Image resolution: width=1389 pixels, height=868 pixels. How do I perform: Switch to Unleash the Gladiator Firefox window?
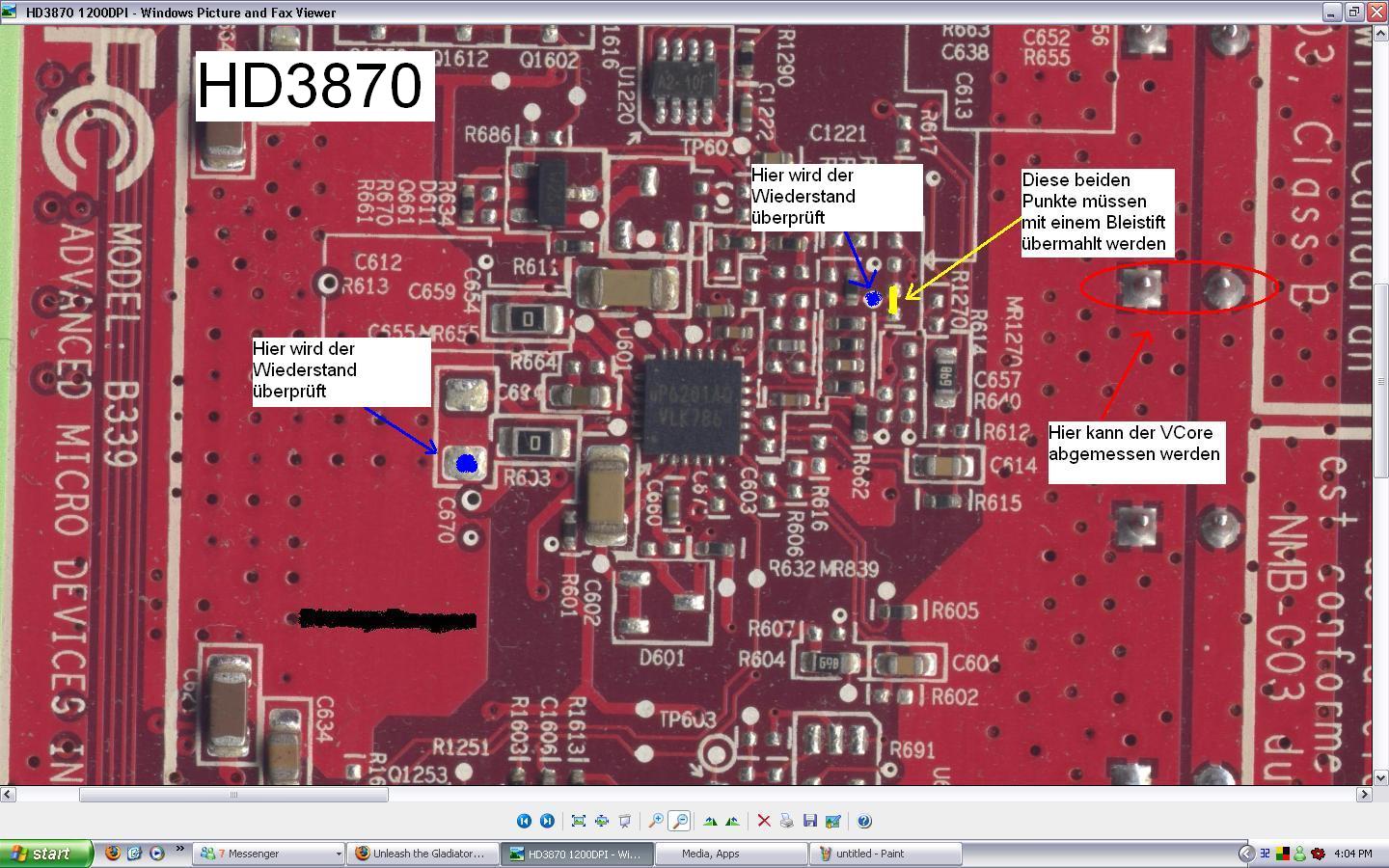coord(423,854)
